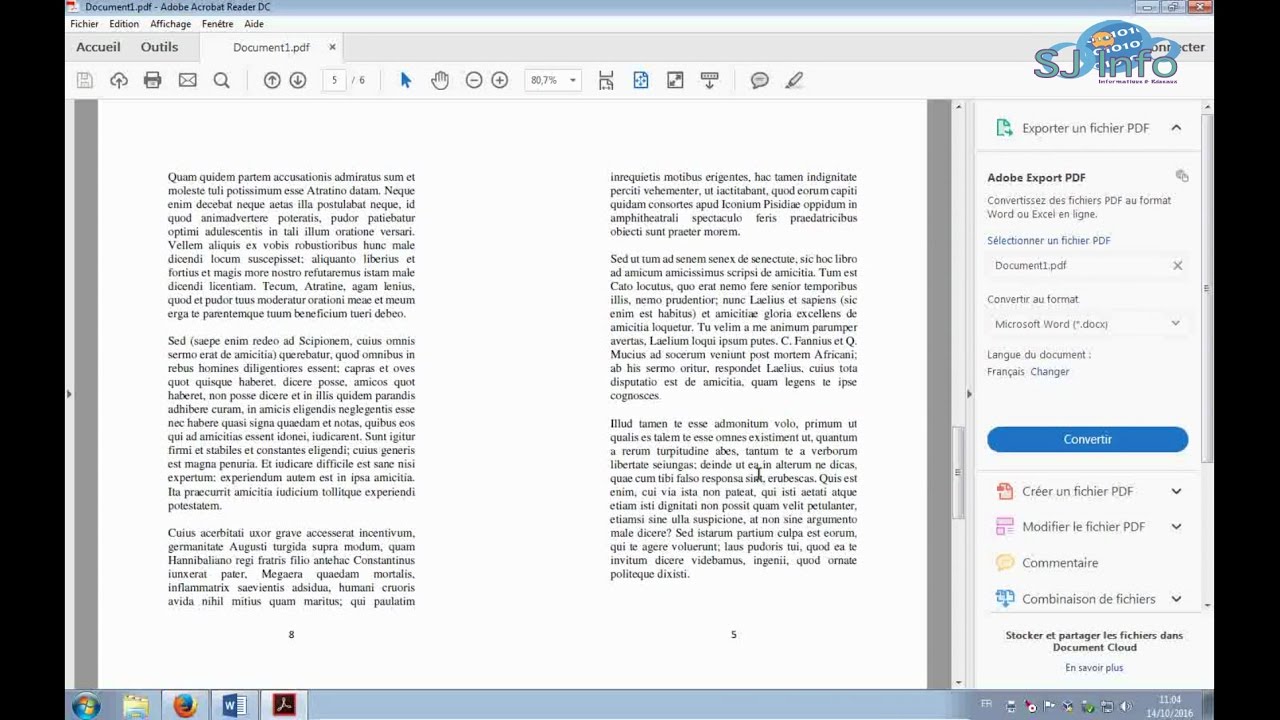The image size is (1280, 720).
Task: Open the zoom level dropdown
Action: 572,80
